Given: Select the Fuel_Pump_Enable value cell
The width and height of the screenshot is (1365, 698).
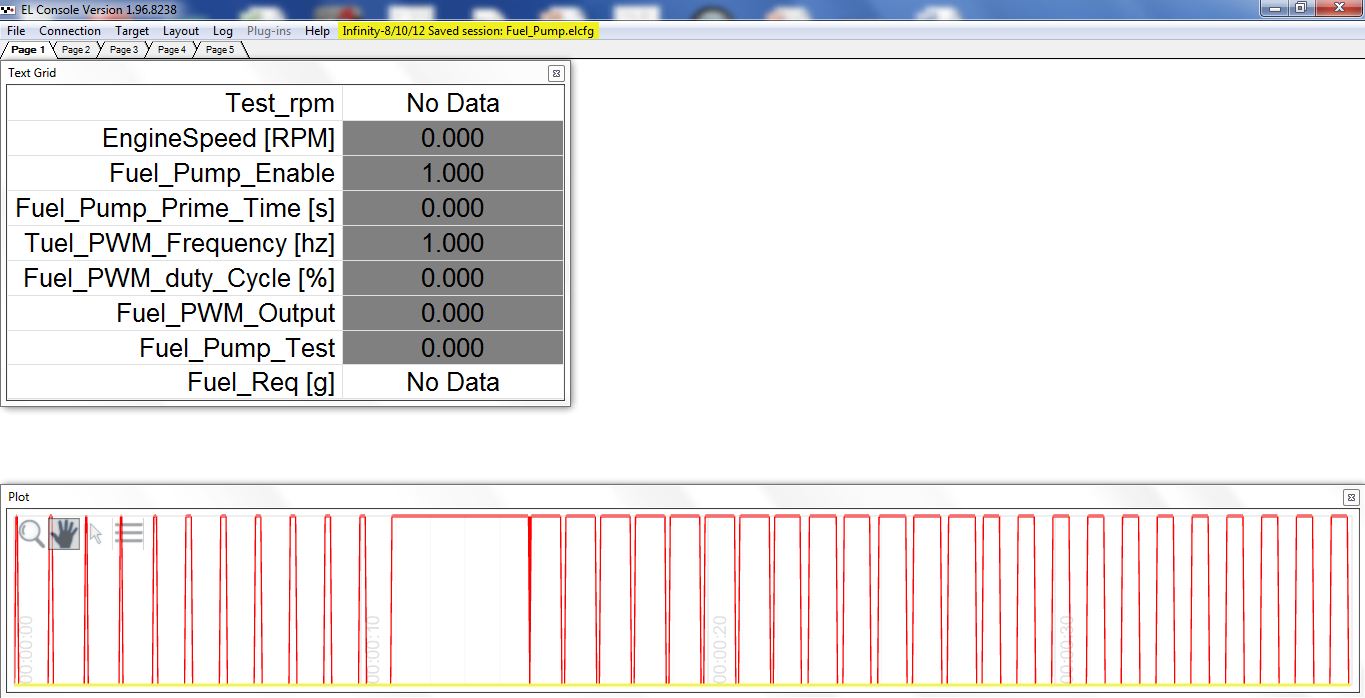Looking at the screenshot, I should (453, 173).
